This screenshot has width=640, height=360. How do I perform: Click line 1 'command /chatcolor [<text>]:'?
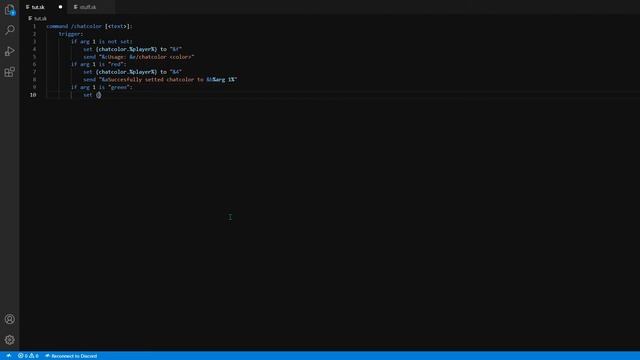pos(89,26)
